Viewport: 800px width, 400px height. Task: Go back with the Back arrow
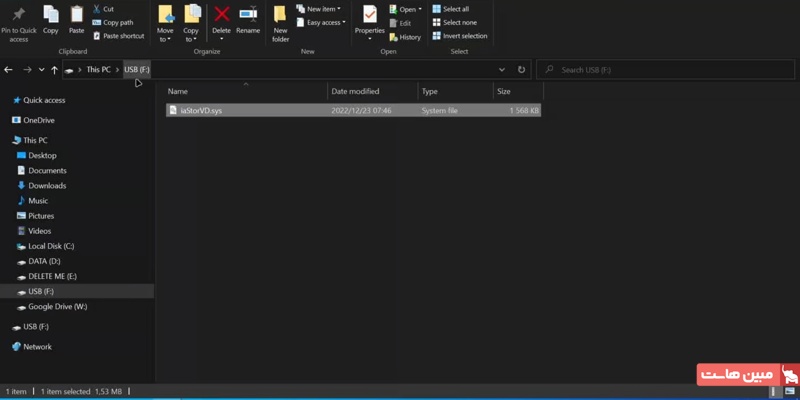8,70
